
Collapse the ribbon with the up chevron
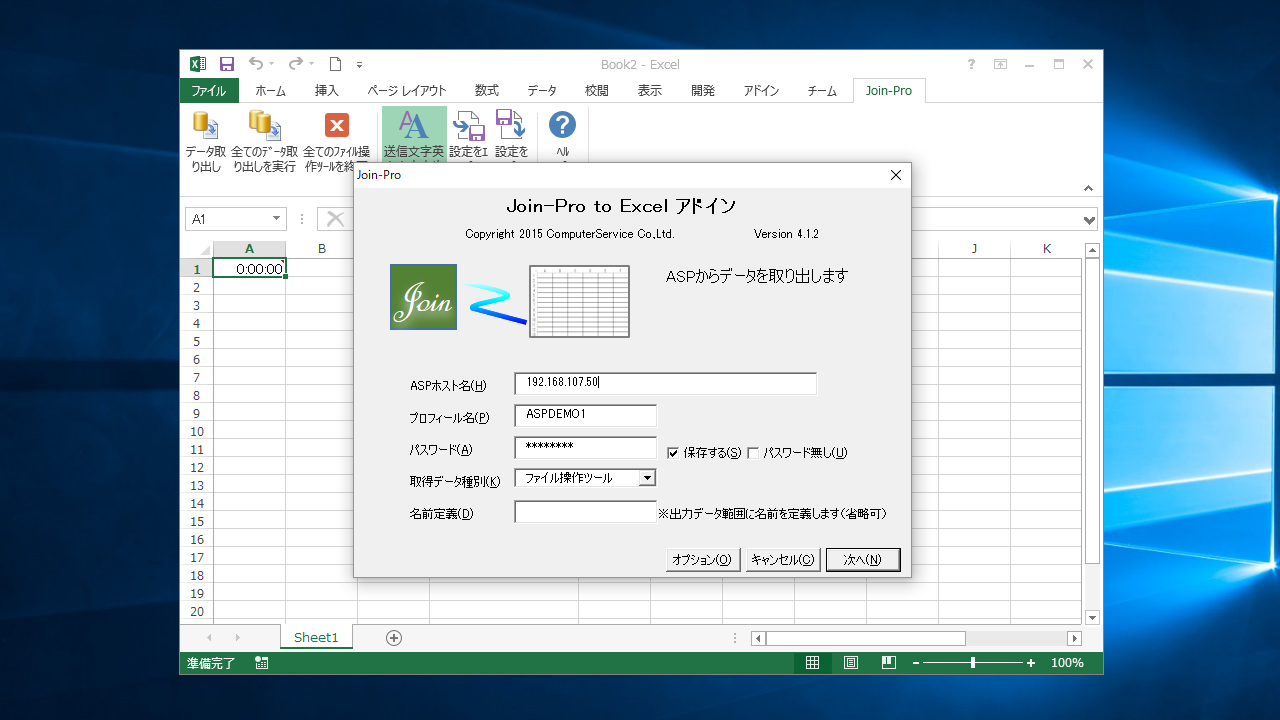pos(1090,188)
